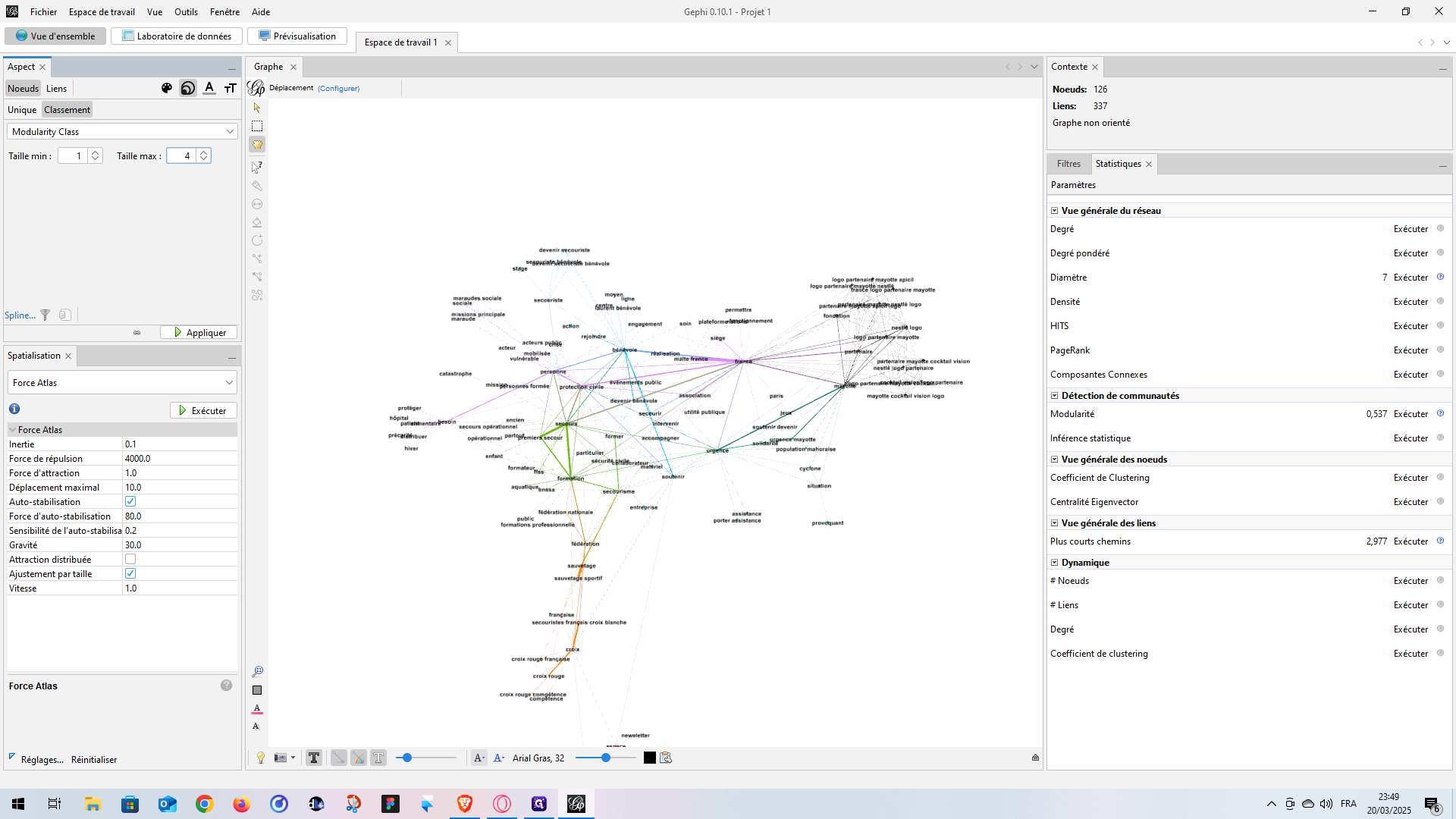Open help for Force Atlas layout
Screen dimensions: 1456x819
pos(226,686)
